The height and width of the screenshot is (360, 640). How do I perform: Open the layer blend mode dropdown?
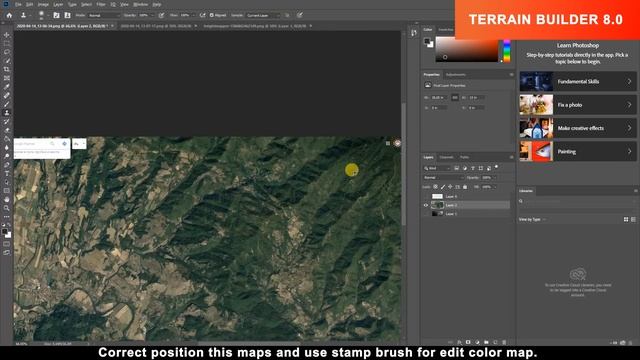point(443,178)
